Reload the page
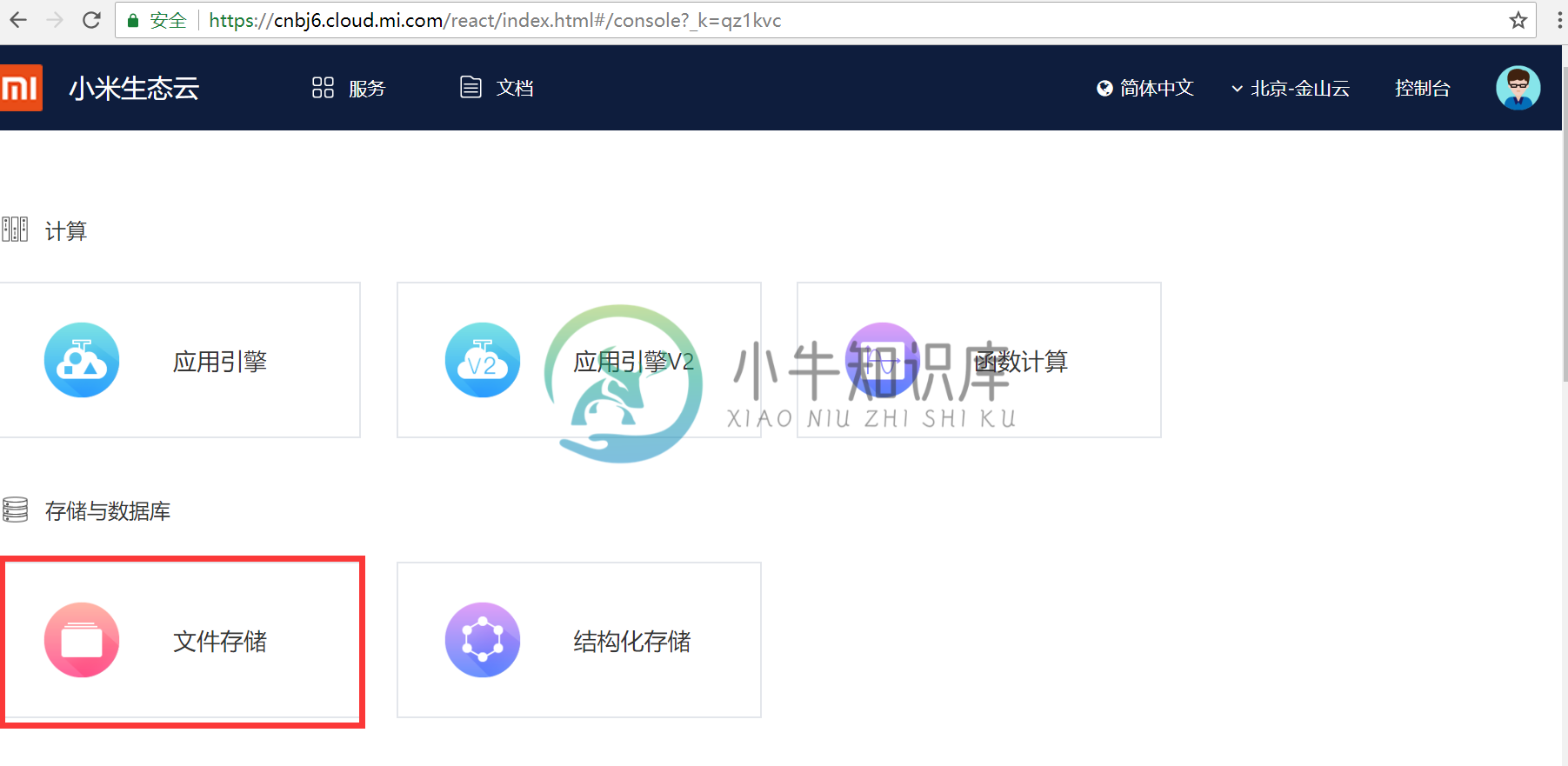 pos(91,20)
